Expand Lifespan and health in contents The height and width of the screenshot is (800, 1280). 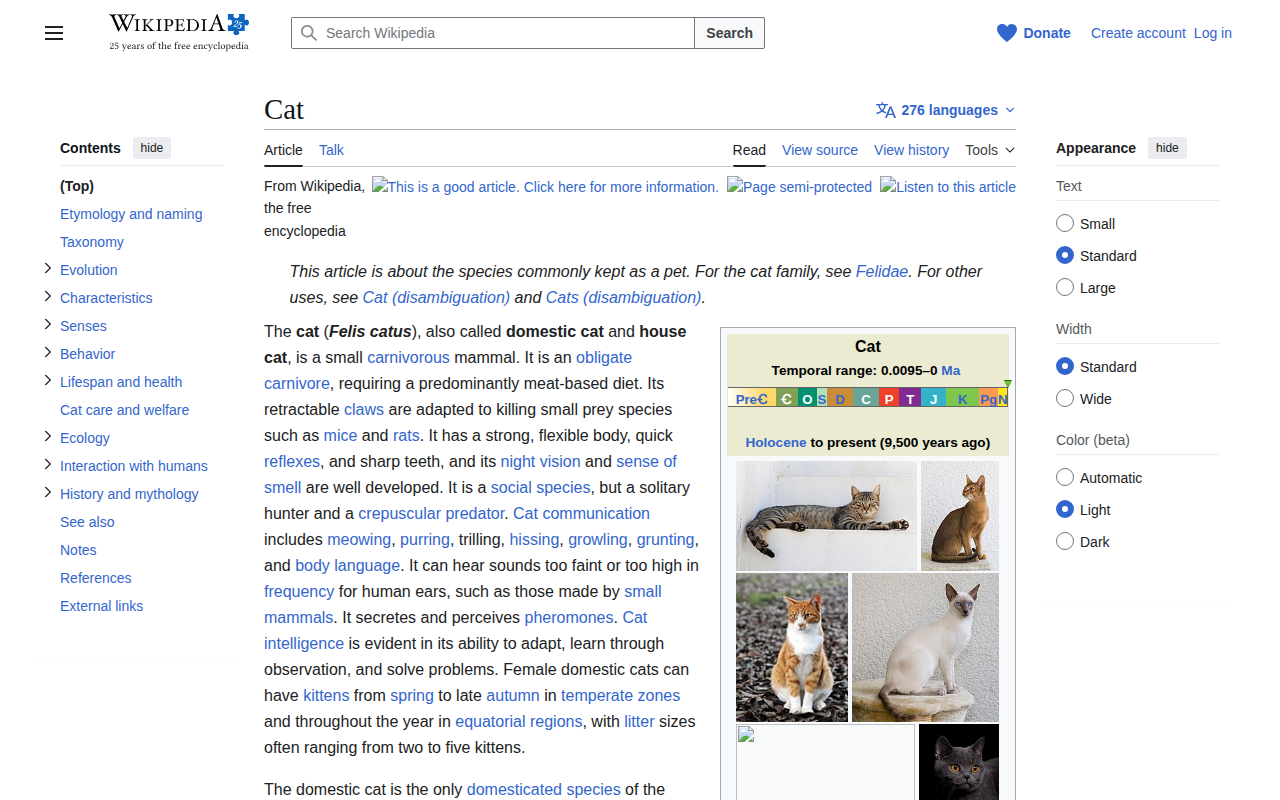[x=47, y=381]
